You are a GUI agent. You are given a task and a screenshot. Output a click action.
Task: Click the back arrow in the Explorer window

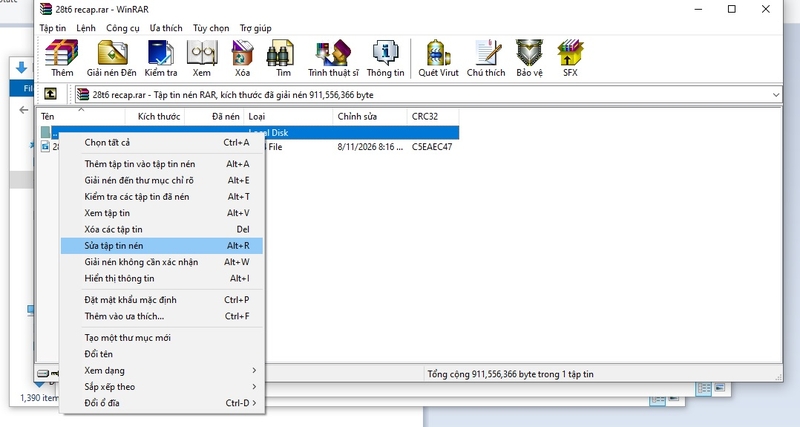(23, 110)
